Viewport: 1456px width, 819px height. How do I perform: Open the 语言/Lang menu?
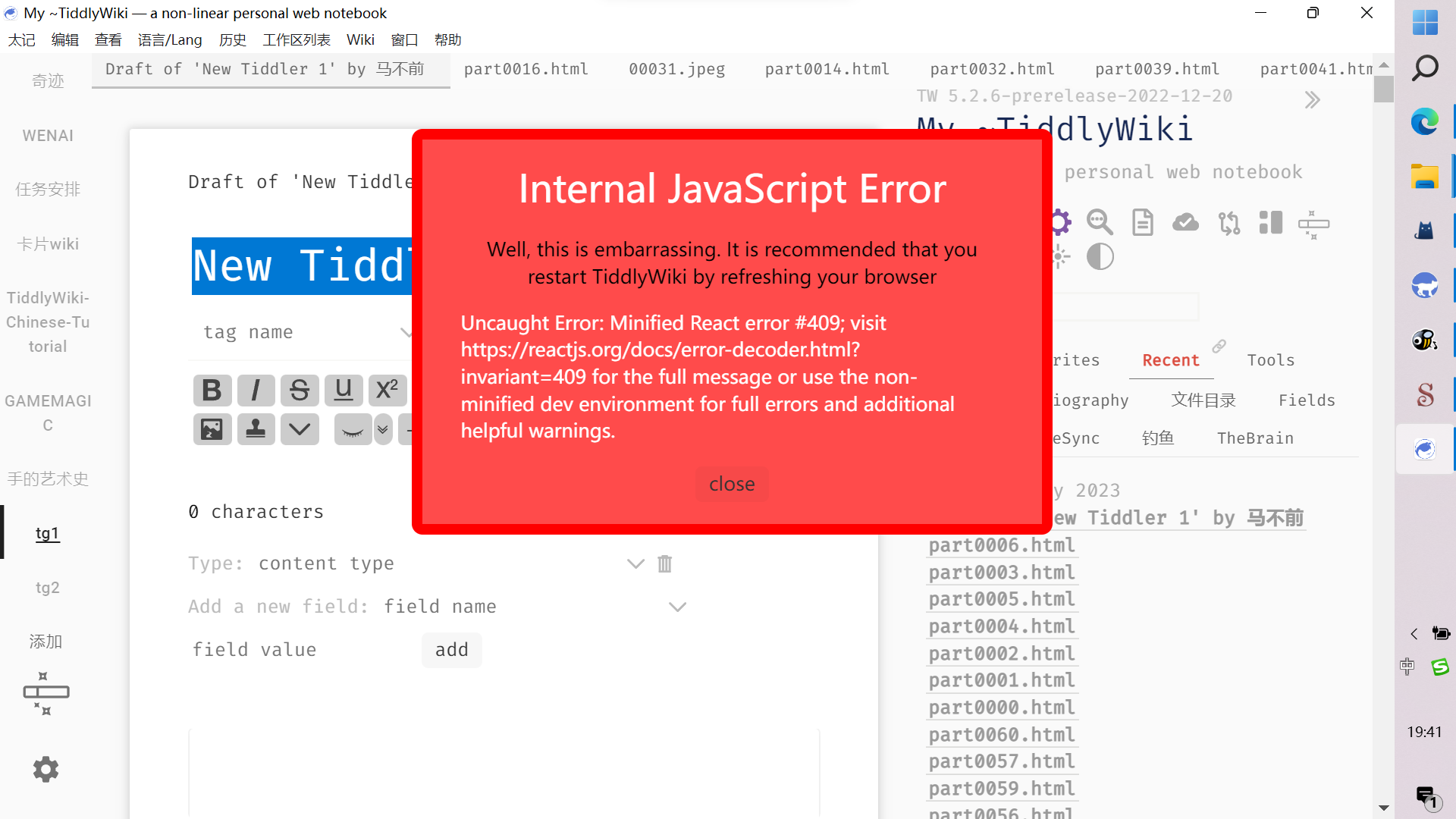point(170,39)
